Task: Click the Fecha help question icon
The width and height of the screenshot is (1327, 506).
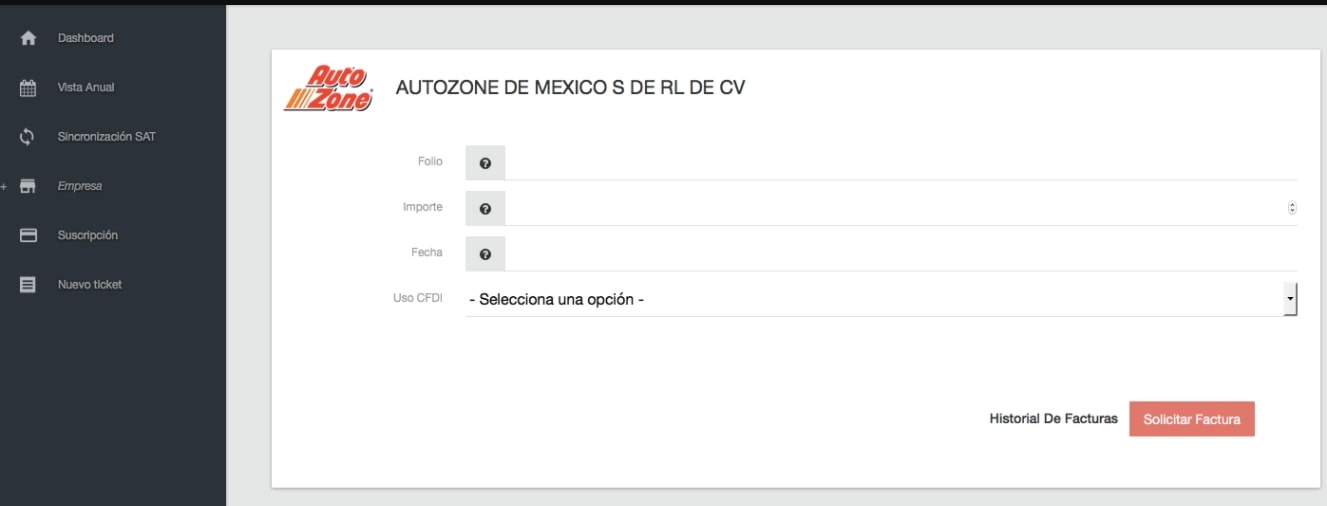Action: pyautogui.click(x=485, y=254)
